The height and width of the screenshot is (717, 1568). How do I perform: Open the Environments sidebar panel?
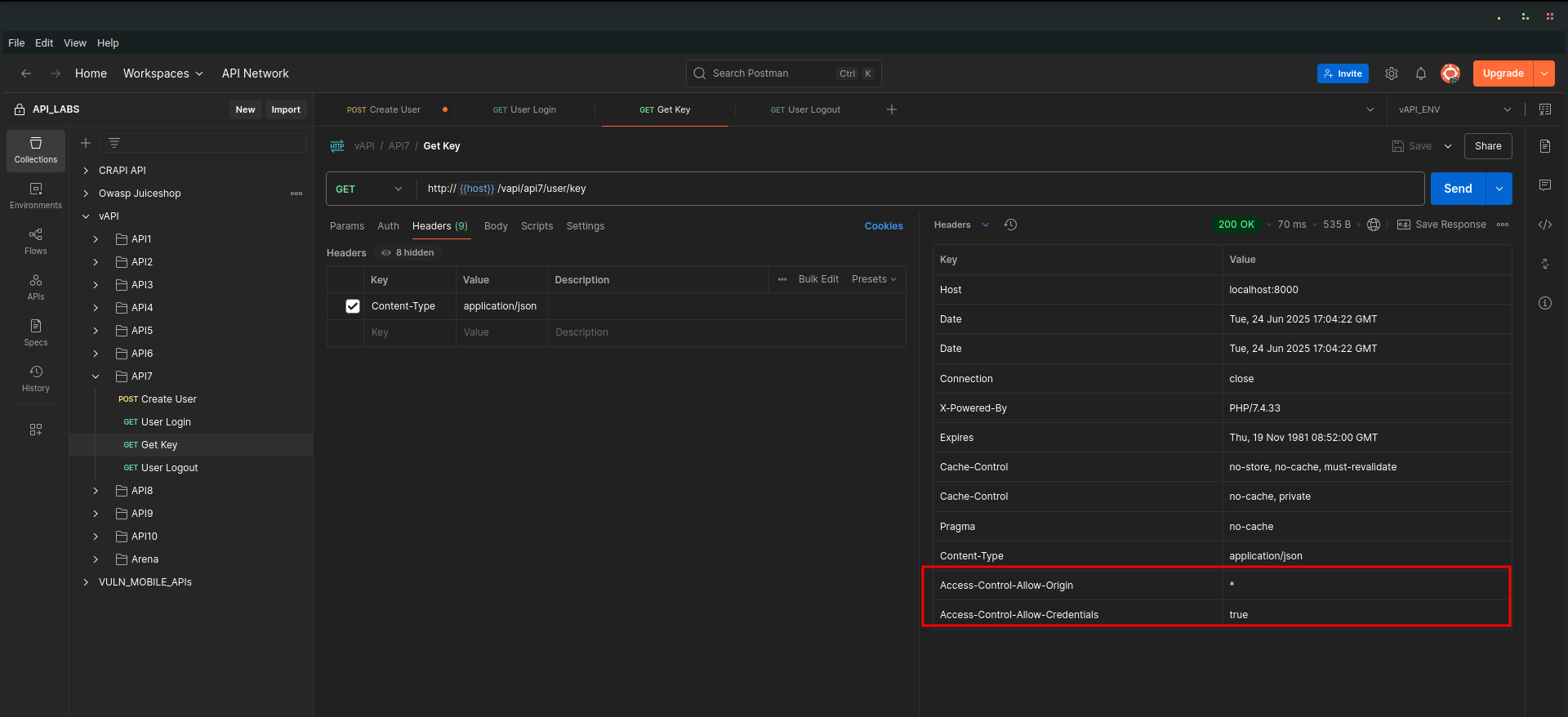pos(36,196)
